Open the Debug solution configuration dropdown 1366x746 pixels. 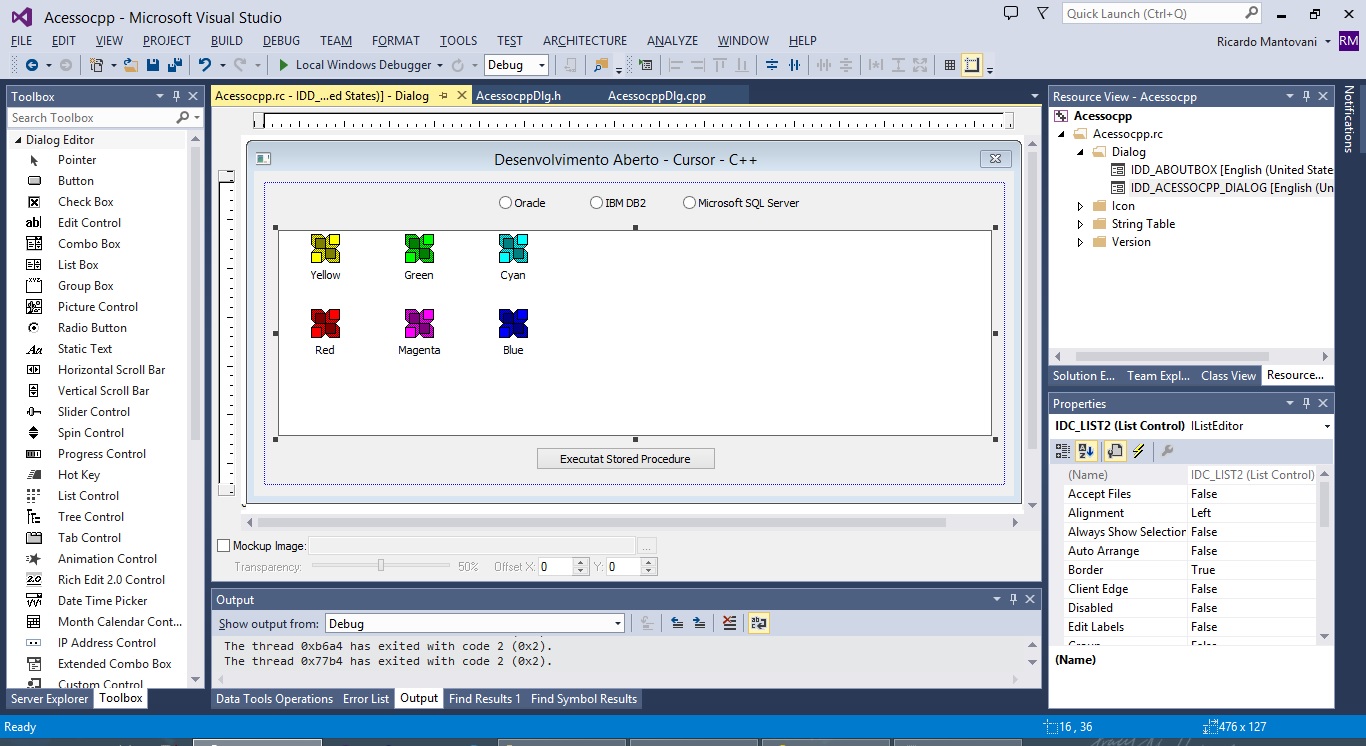516,65
